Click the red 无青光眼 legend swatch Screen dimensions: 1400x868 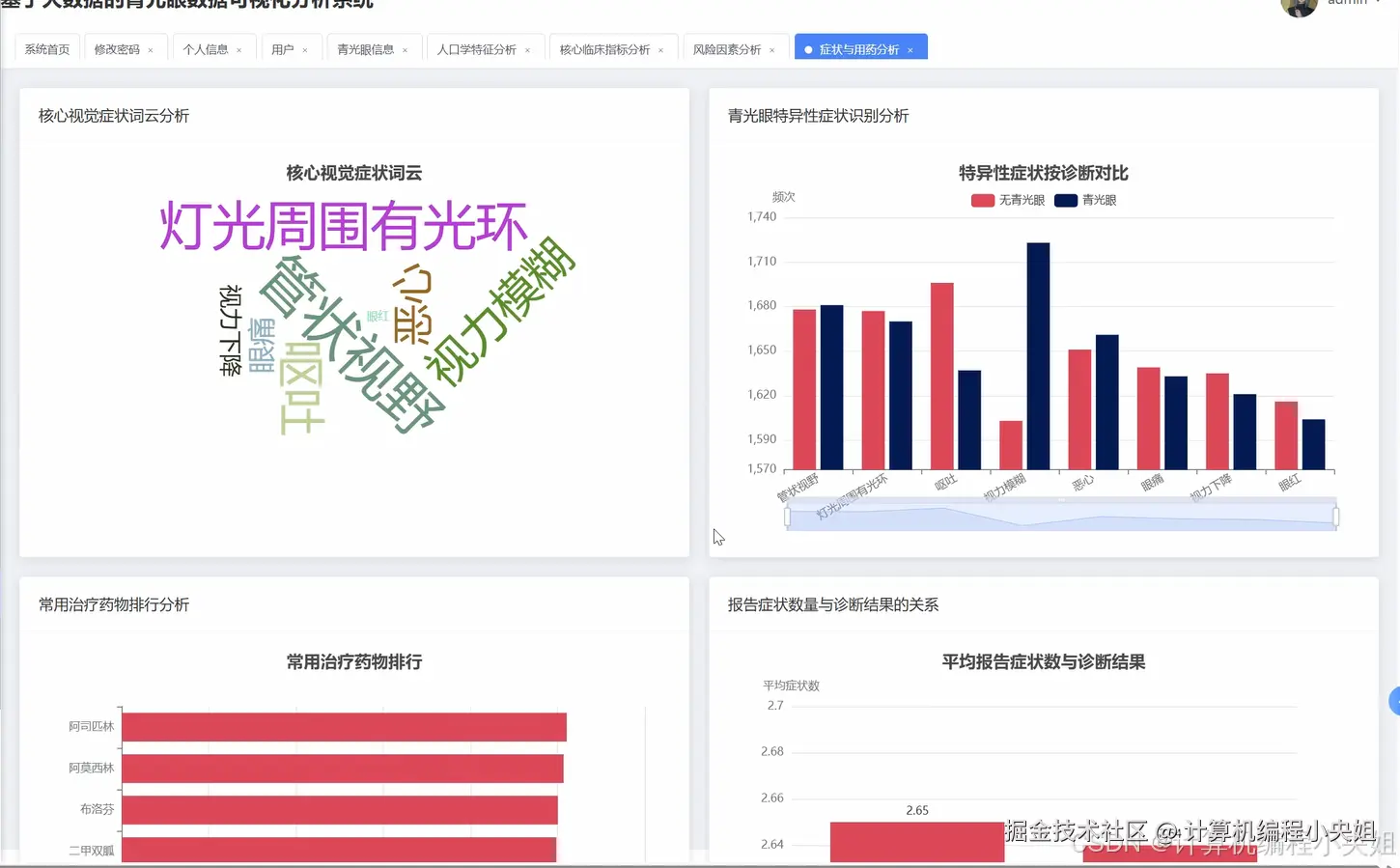coord(981,200)
